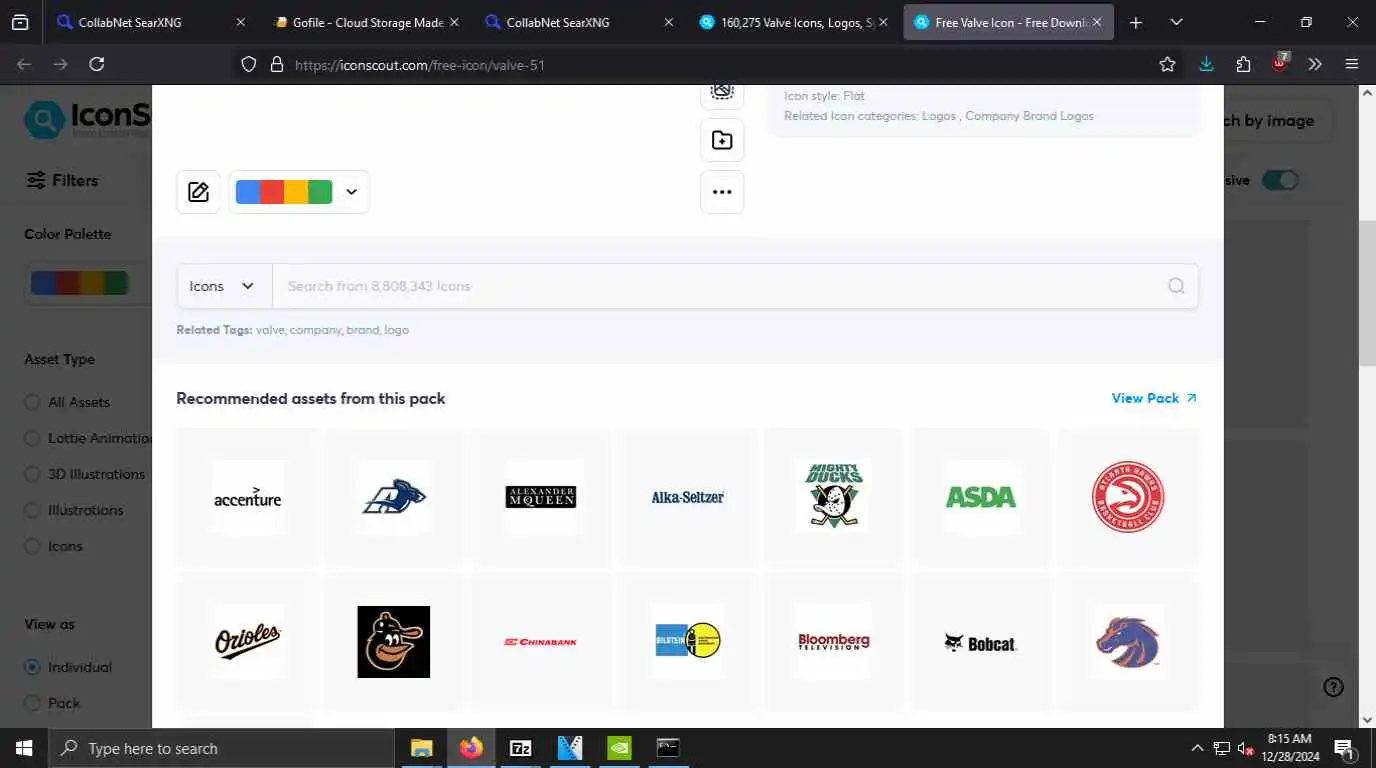The height and width of the screenshot is (768, 1376).
Task: Select sidebar Color Palette swatch strip
Action: 79,283
